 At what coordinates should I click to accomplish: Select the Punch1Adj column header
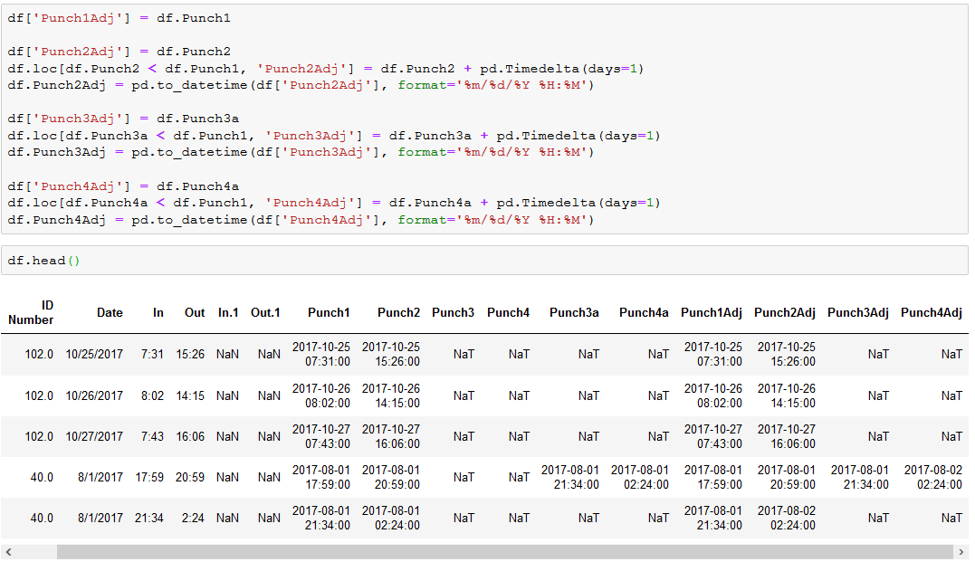click(711, 313)
